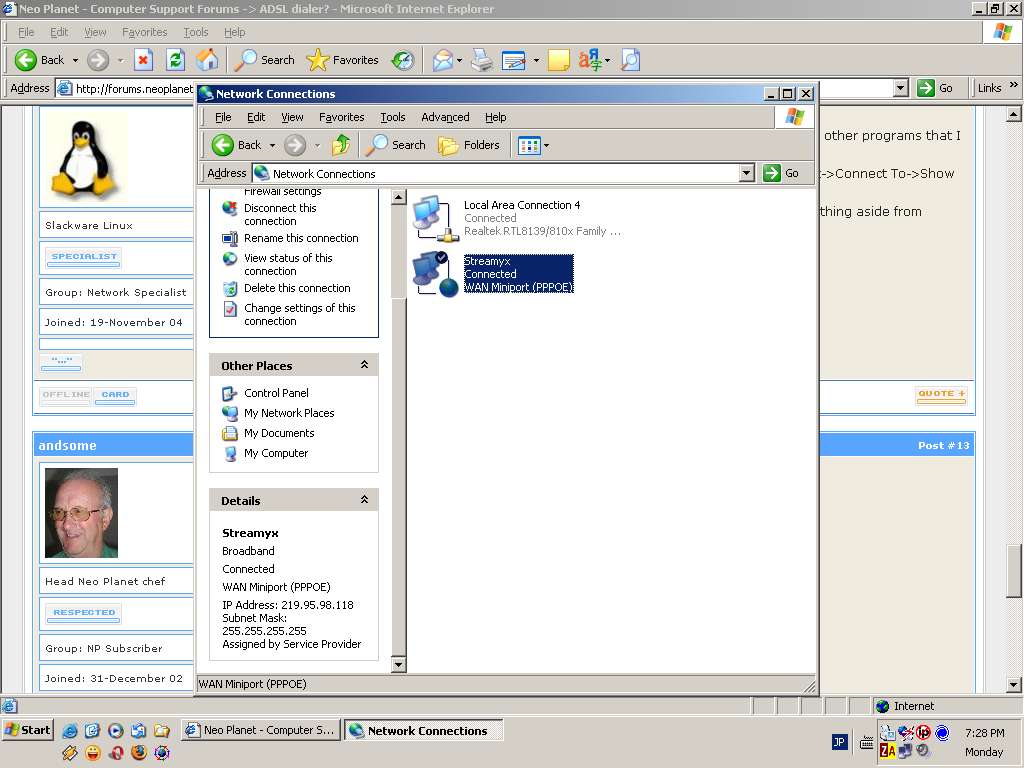Open the Tools menu in Network Connections
Viewport: 1024px width, 768px height.
coord(392,118)
